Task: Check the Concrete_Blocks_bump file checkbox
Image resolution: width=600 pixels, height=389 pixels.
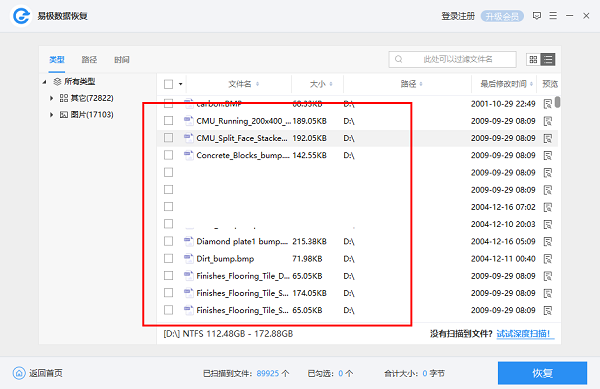Action: pos(168,155)
